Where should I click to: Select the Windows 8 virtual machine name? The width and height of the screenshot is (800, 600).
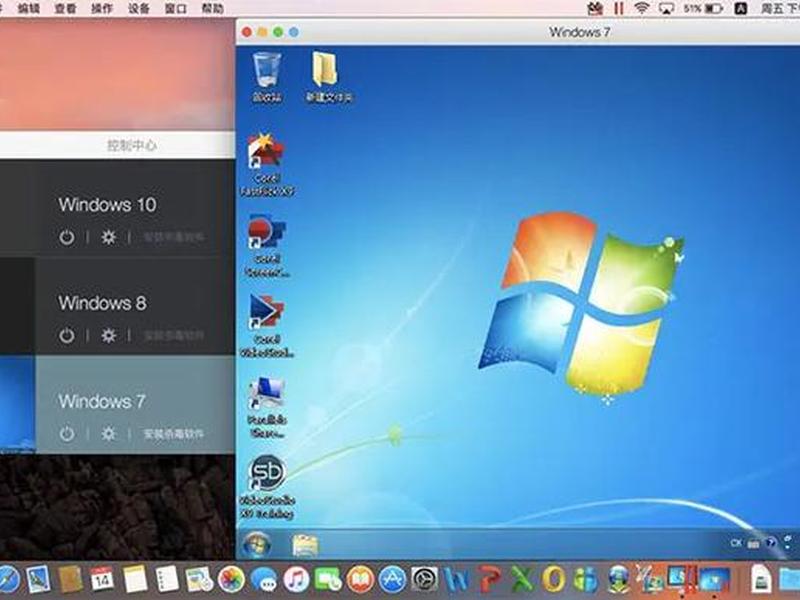pos(102,303)
